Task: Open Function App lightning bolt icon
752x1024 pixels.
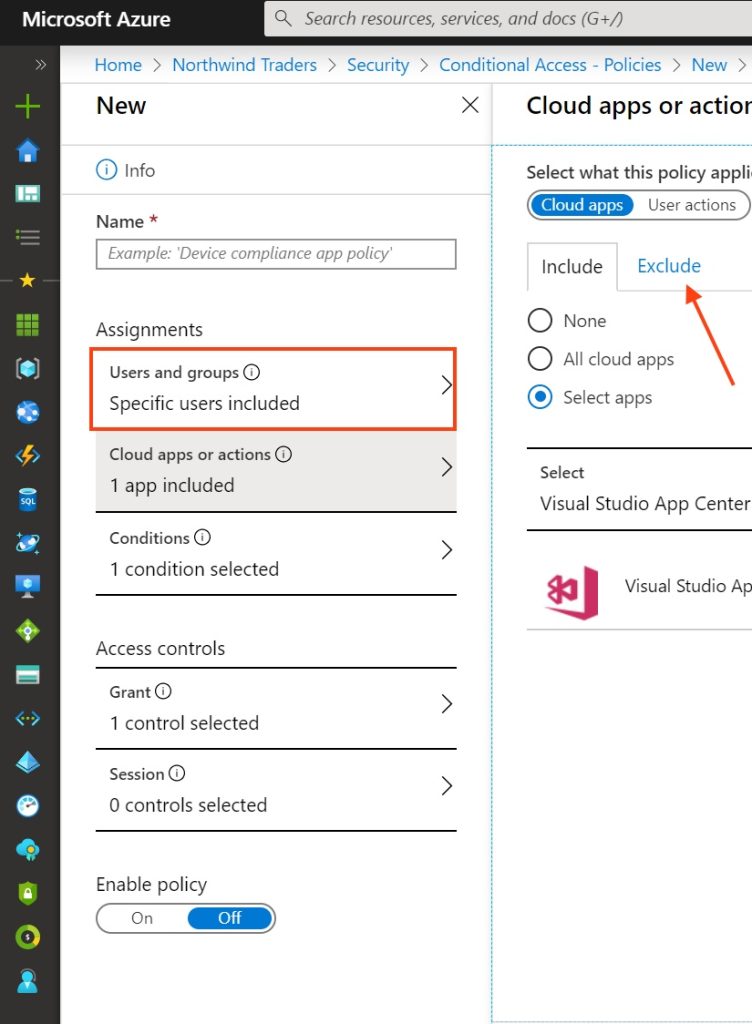Action: pyautogui.click(x=28, y=455)
